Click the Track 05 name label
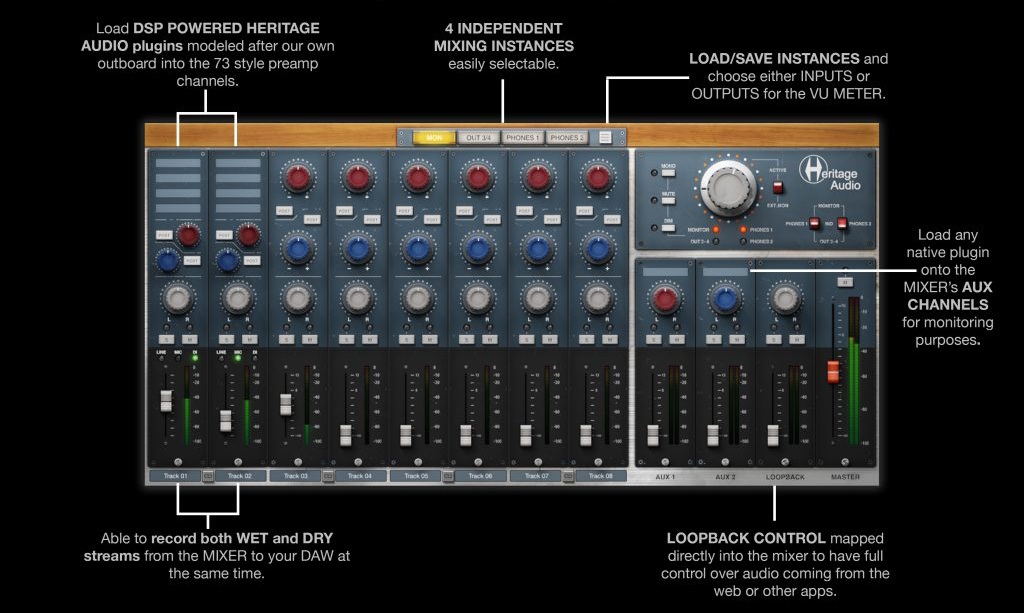 [x=416, y=476]
